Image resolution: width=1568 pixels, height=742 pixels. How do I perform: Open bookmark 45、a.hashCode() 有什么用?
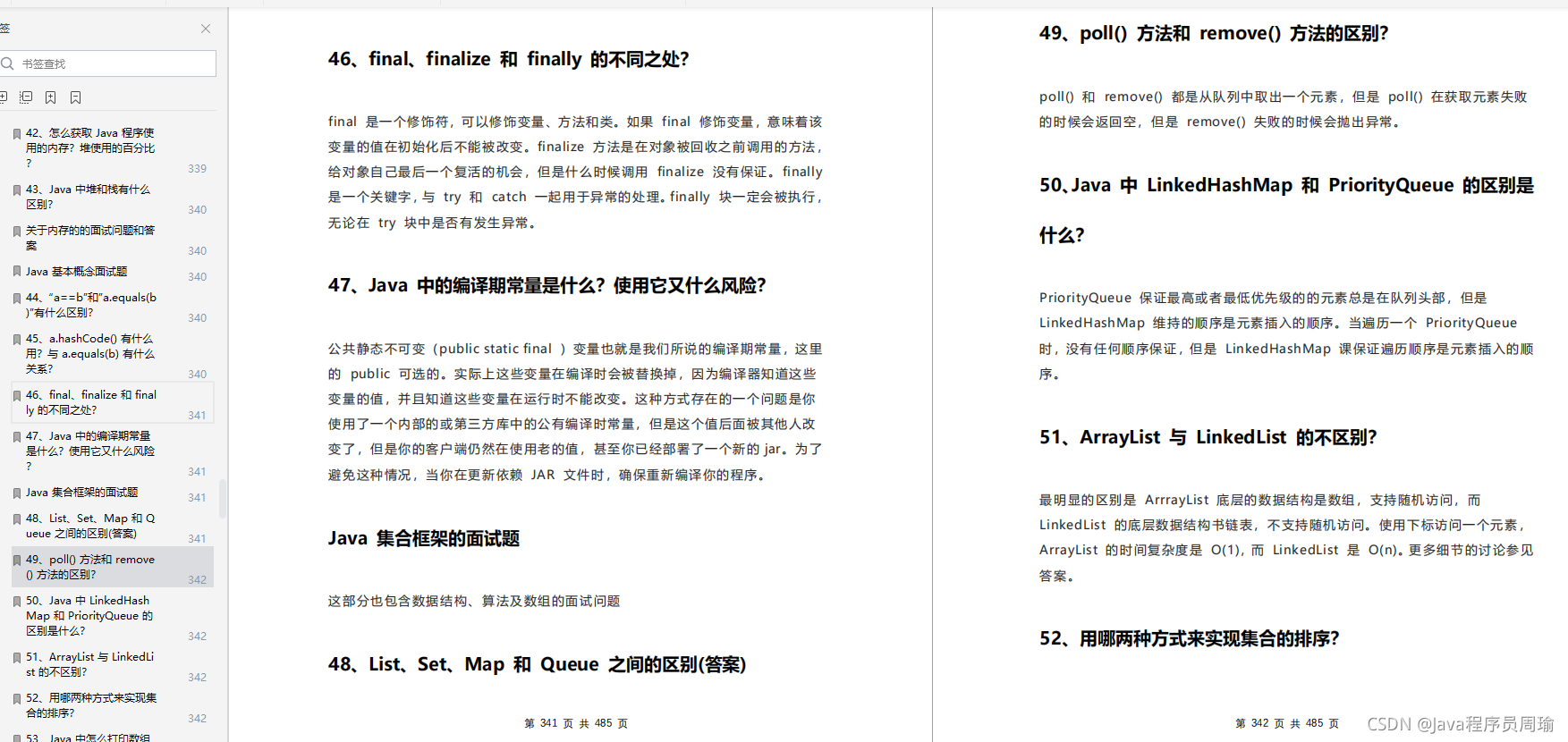[x=112, y=354]
